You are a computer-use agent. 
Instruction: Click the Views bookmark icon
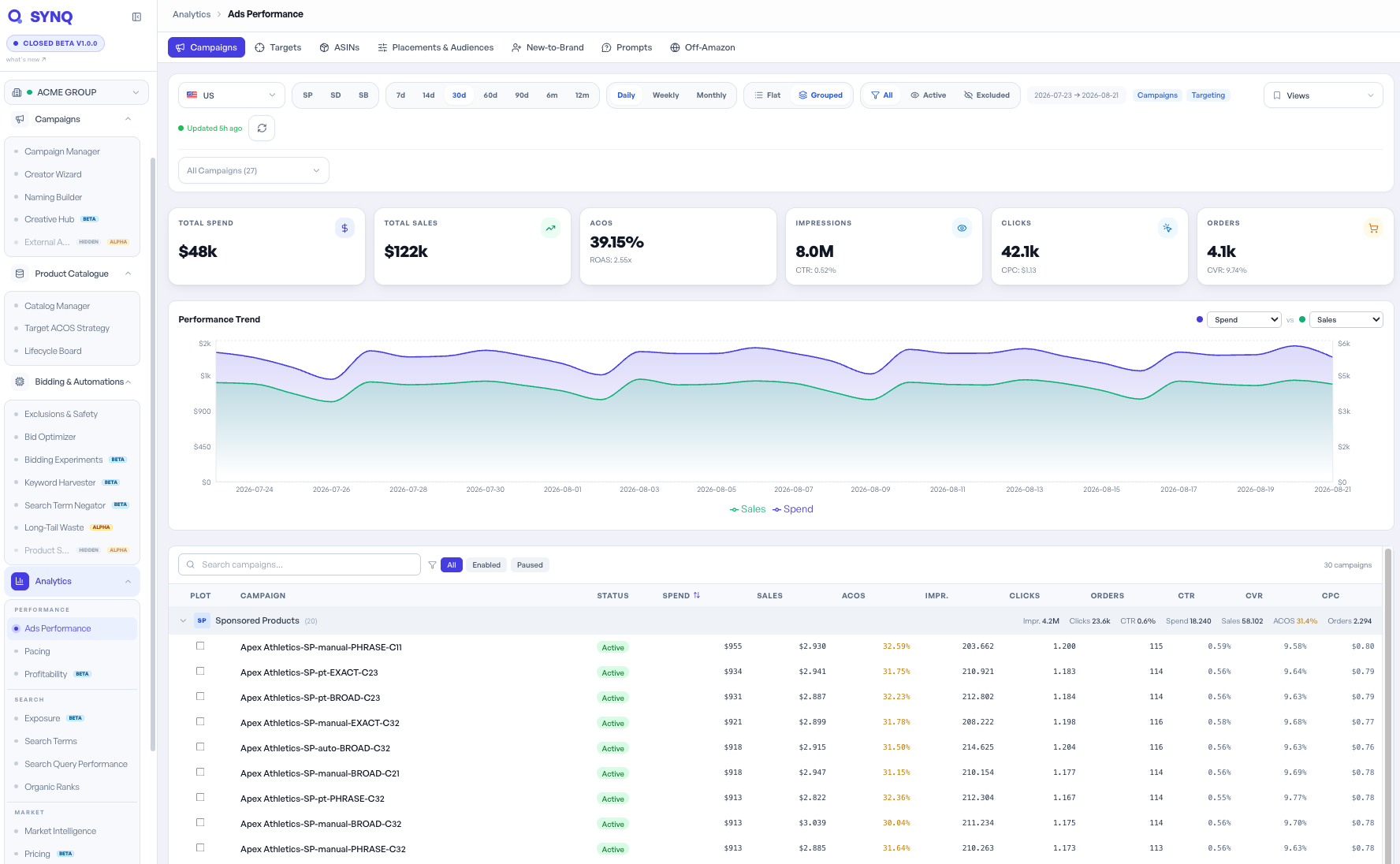pyautogui.click(x=1277, y=95)
